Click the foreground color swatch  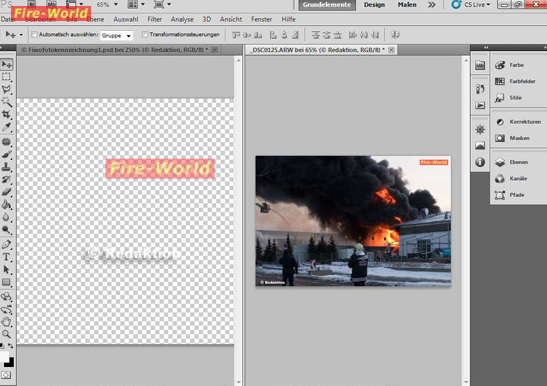point(4,357)
